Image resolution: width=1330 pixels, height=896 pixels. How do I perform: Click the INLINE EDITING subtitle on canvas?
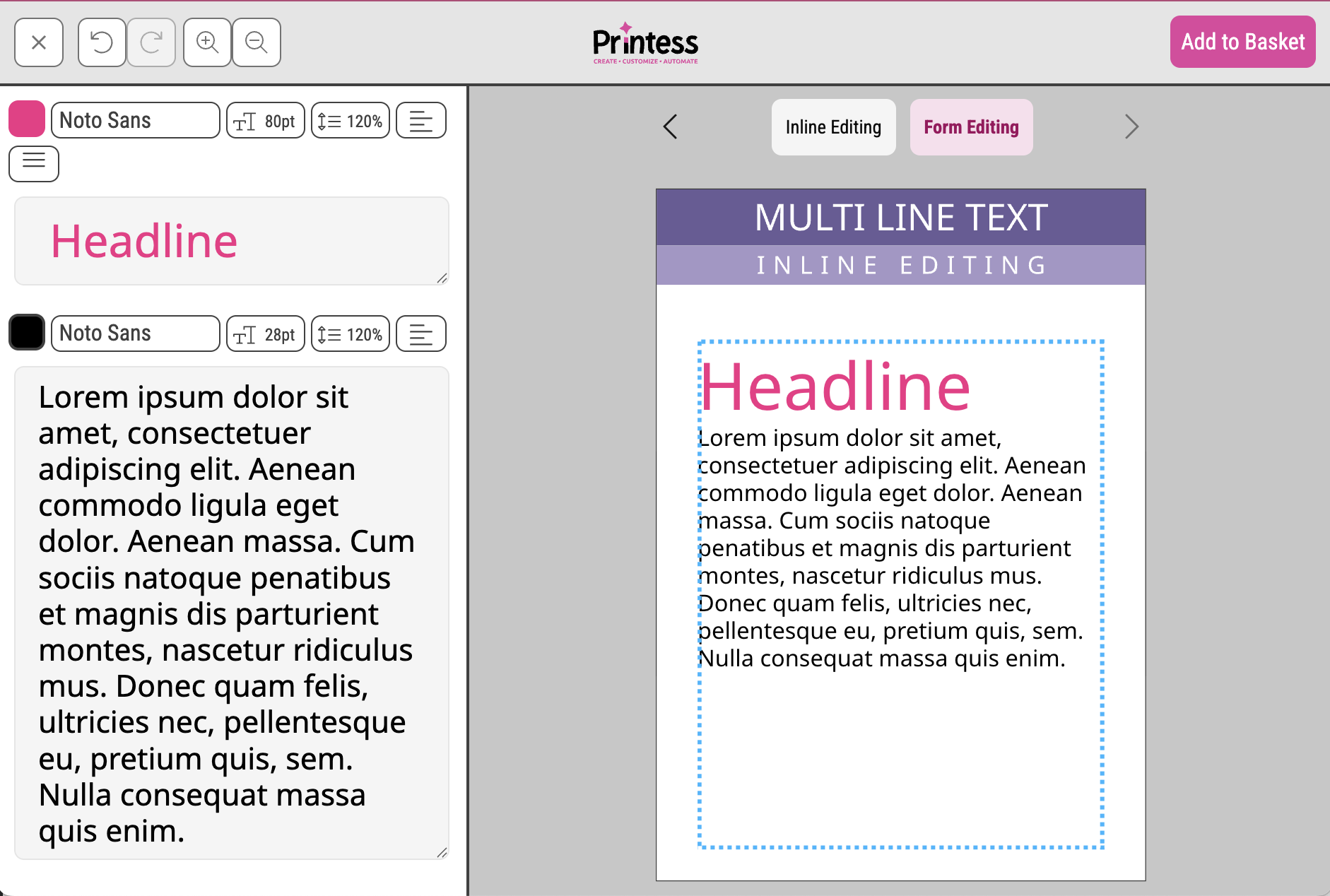901,265
